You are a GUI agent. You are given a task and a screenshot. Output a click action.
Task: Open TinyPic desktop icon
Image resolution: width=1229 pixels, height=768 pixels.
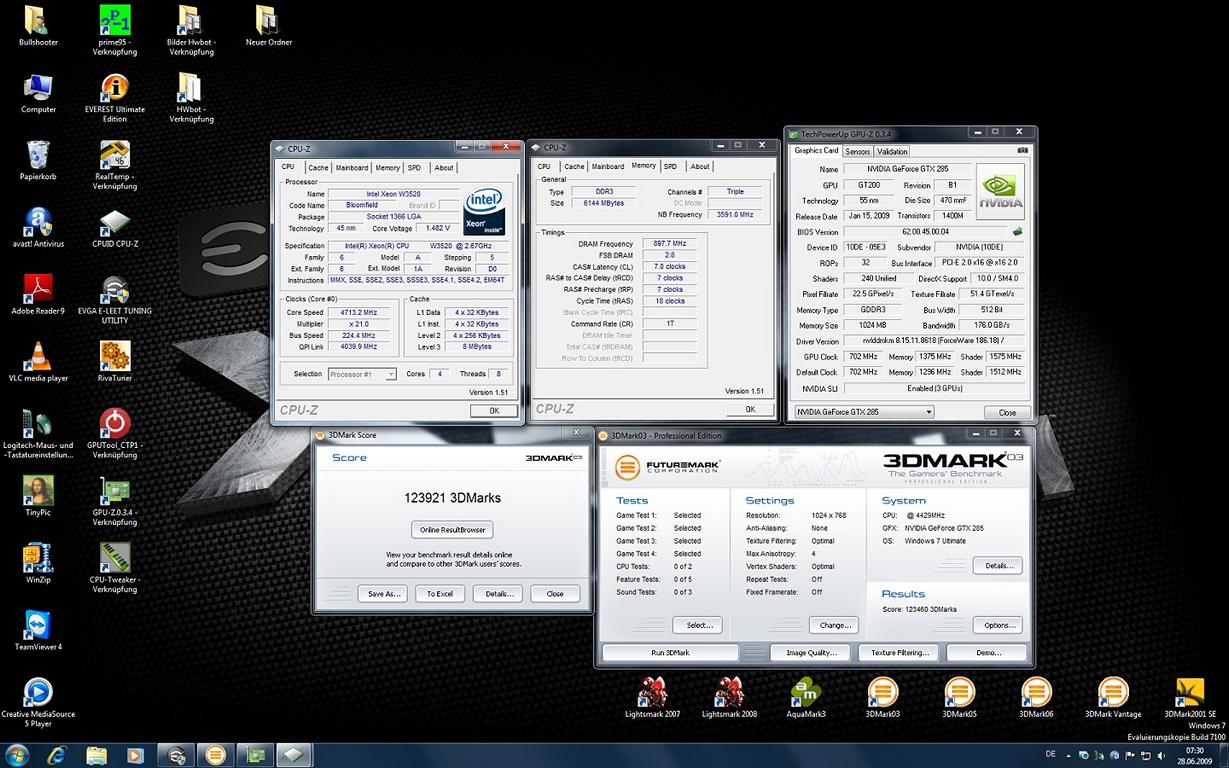tap(38, 490)
